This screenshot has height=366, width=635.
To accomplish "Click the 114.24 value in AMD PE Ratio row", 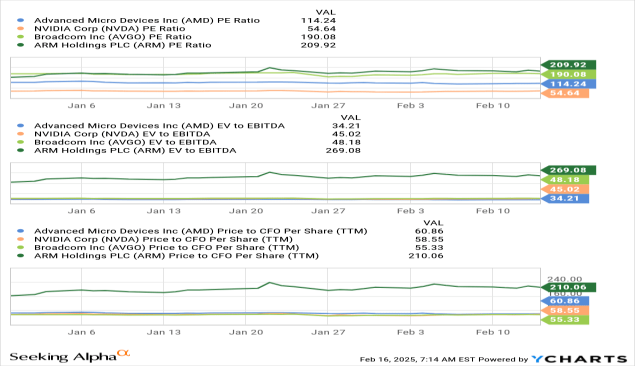I will pyautogui.click(x=318, y=21).
